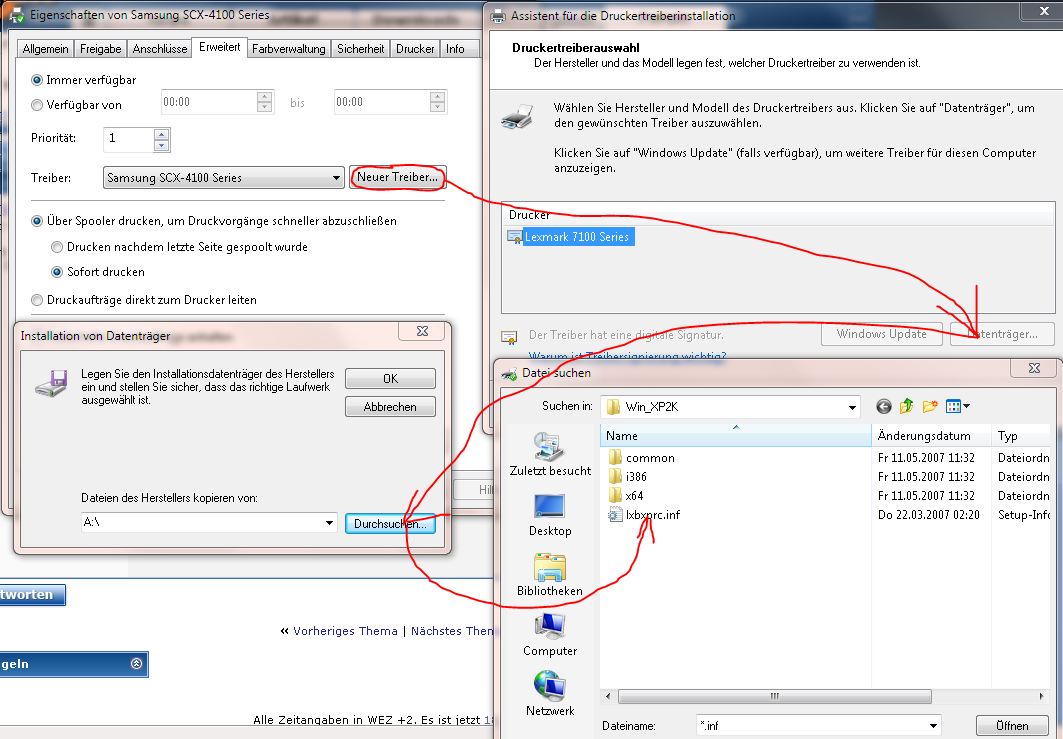This screenshot has width=1063, height=739.
Task: Click OK in Installation von Datenträger
Action: click(x=390, y=378)
